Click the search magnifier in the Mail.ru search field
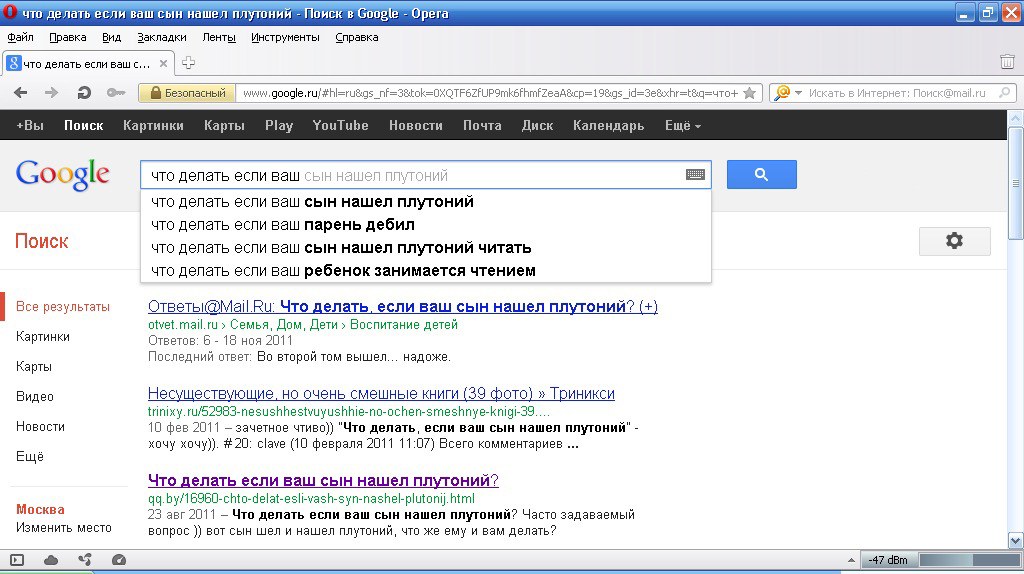 coord(1004,93)
